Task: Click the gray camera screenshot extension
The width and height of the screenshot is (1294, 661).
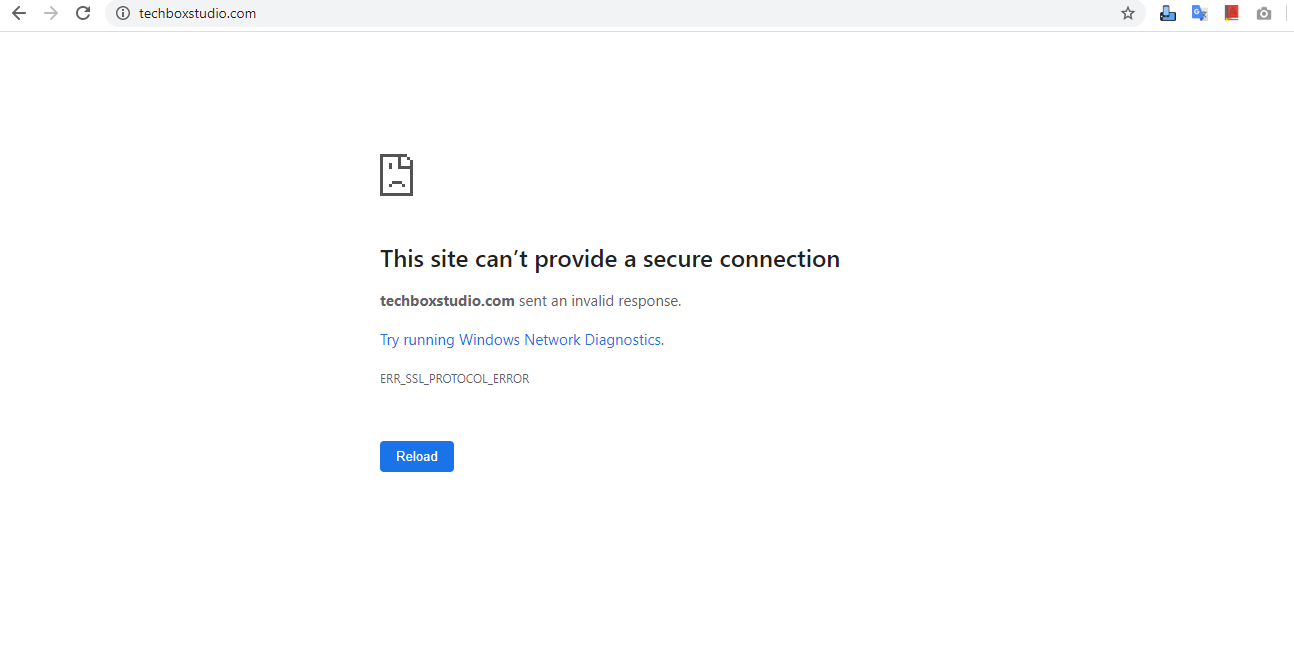Action: tap(1264, 13)
